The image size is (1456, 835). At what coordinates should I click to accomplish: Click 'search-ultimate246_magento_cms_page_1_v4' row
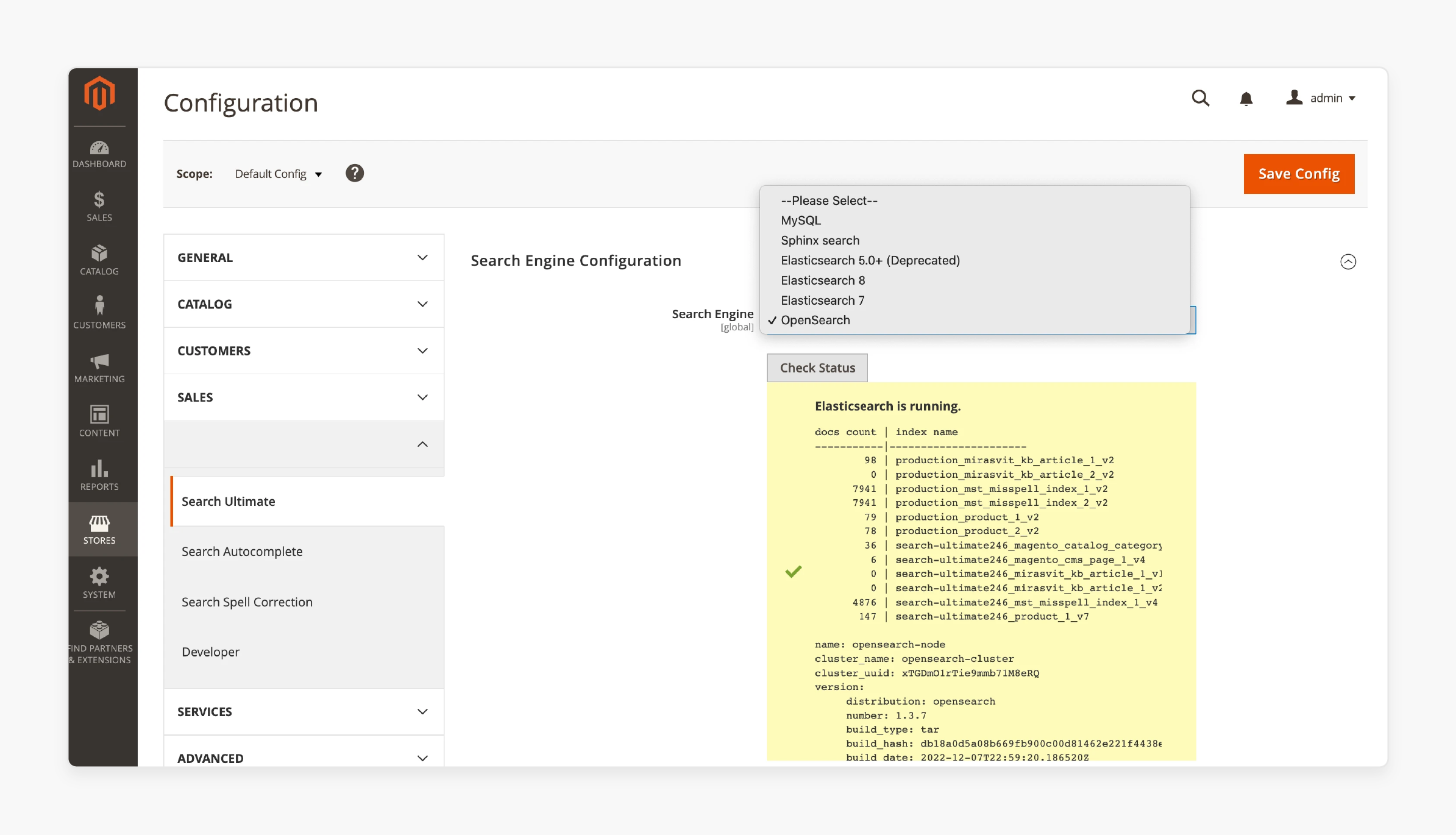tap(1007, 560)
